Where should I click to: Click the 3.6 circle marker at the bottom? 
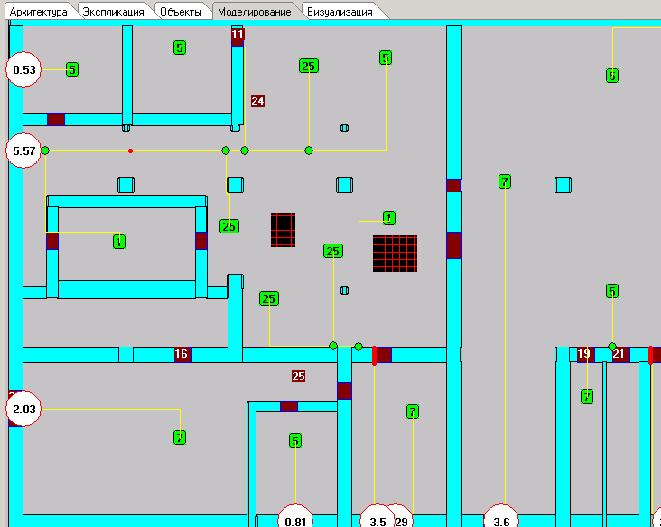(x=501, y=518)
